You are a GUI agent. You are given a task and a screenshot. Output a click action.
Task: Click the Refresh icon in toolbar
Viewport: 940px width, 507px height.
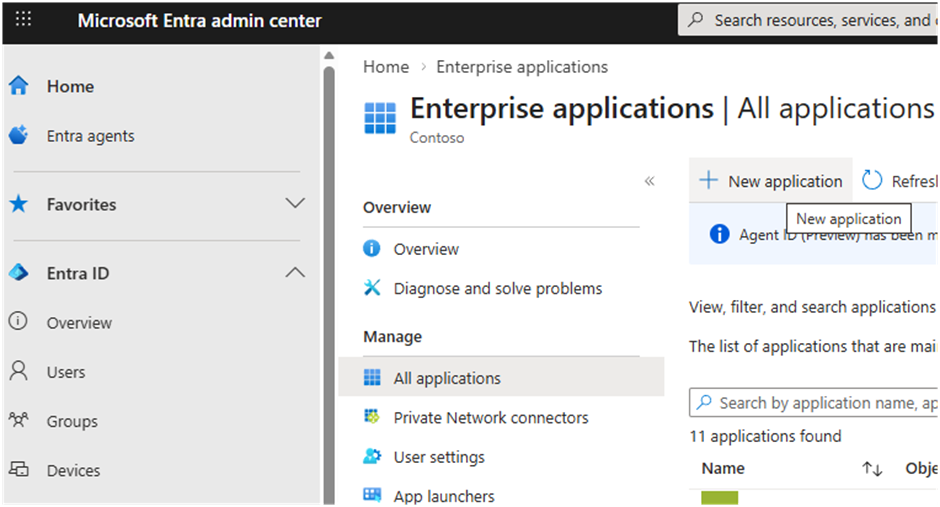[x=872, y=181]
